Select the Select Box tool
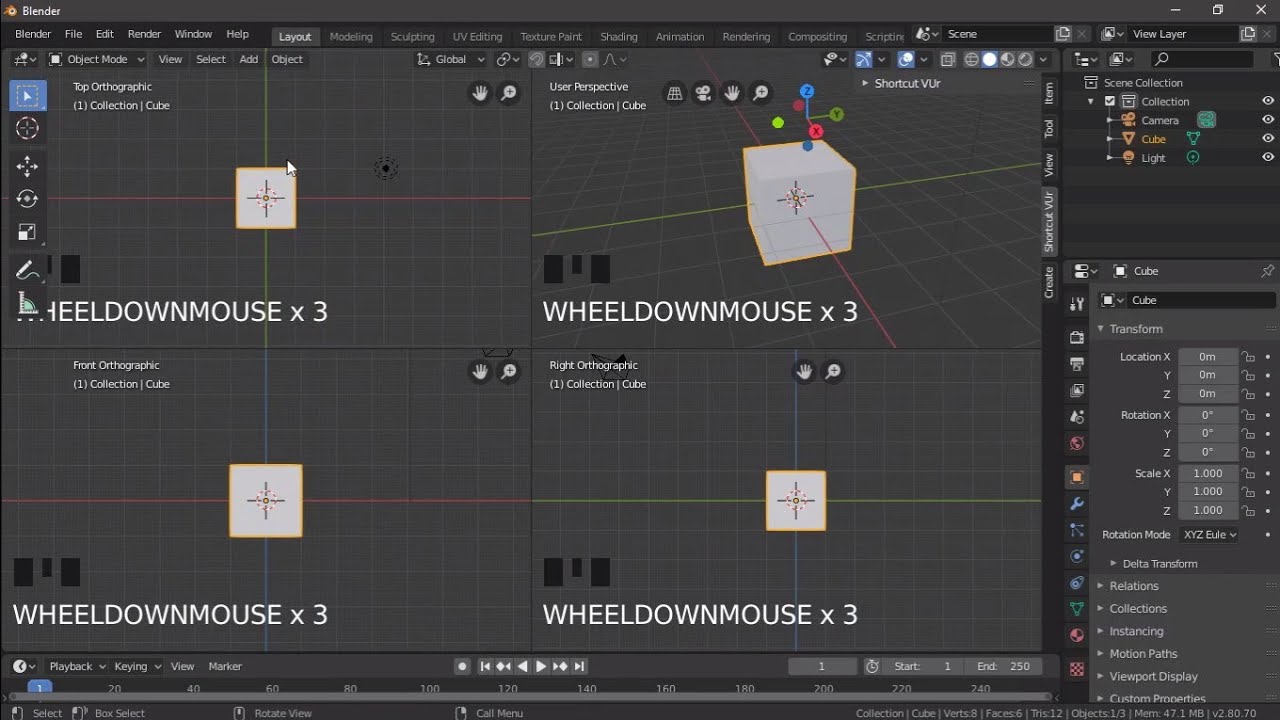Image resolution: width=1280 pixels, height=720 pixels. tap(28, 96)
